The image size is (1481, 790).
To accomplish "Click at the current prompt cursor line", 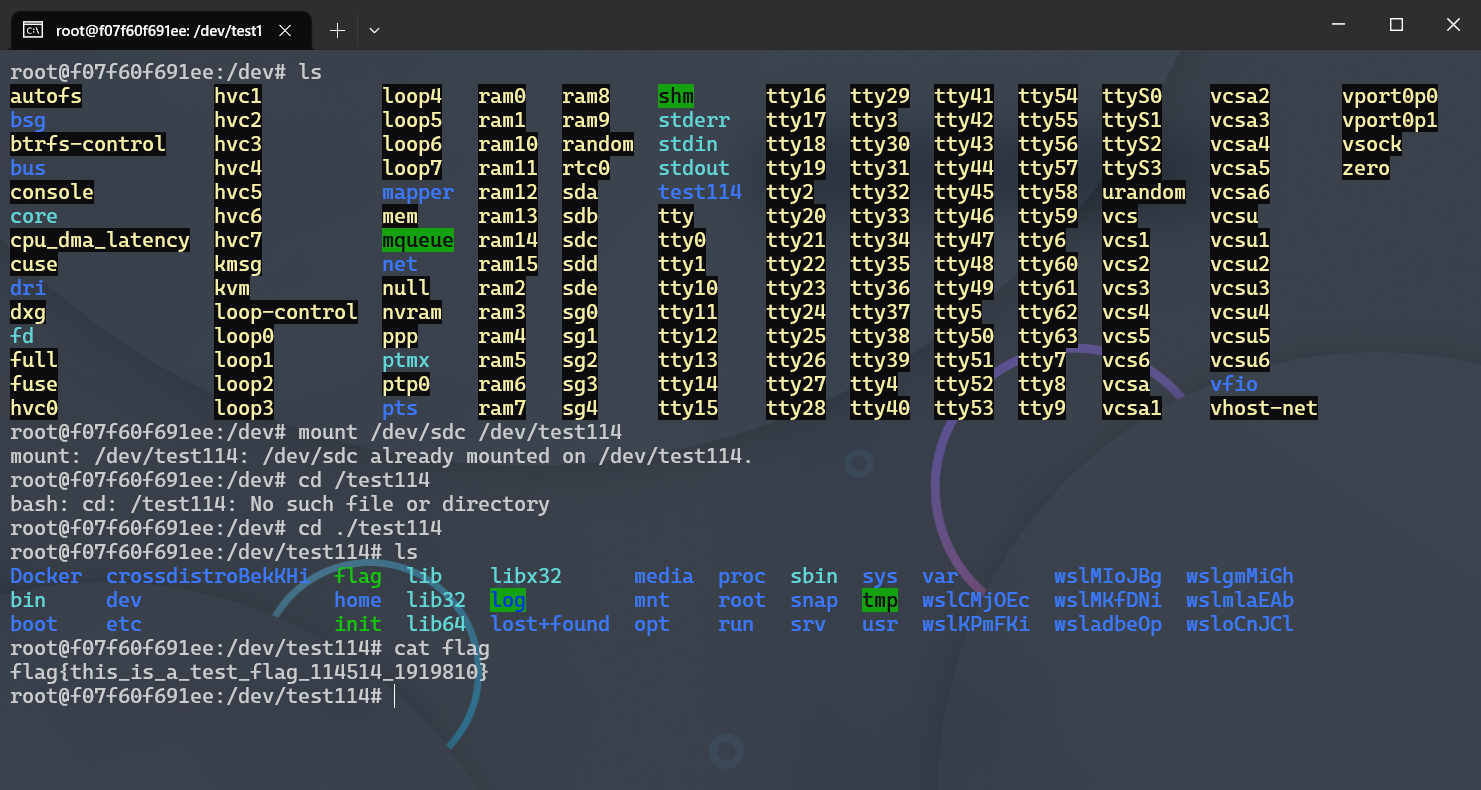I will (202, 696).
